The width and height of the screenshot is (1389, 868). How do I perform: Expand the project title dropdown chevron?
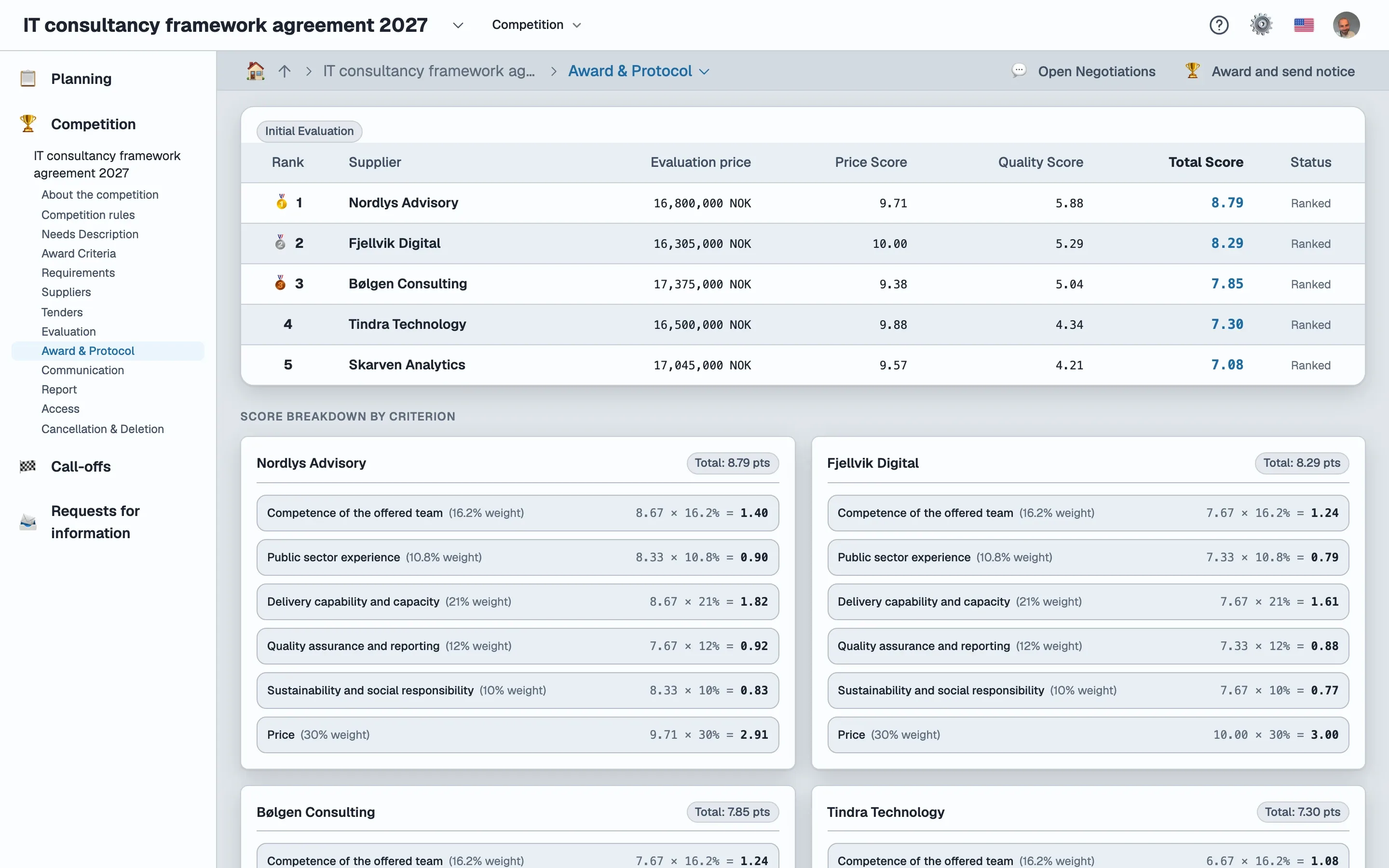[x=458, y=25]
